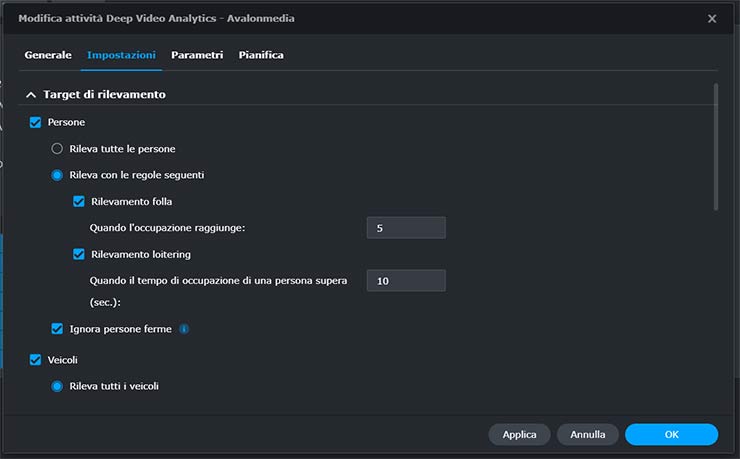This screenshot has height=459, width=740.
Task: Open the Parametri tab
Action: pos(197,55)
